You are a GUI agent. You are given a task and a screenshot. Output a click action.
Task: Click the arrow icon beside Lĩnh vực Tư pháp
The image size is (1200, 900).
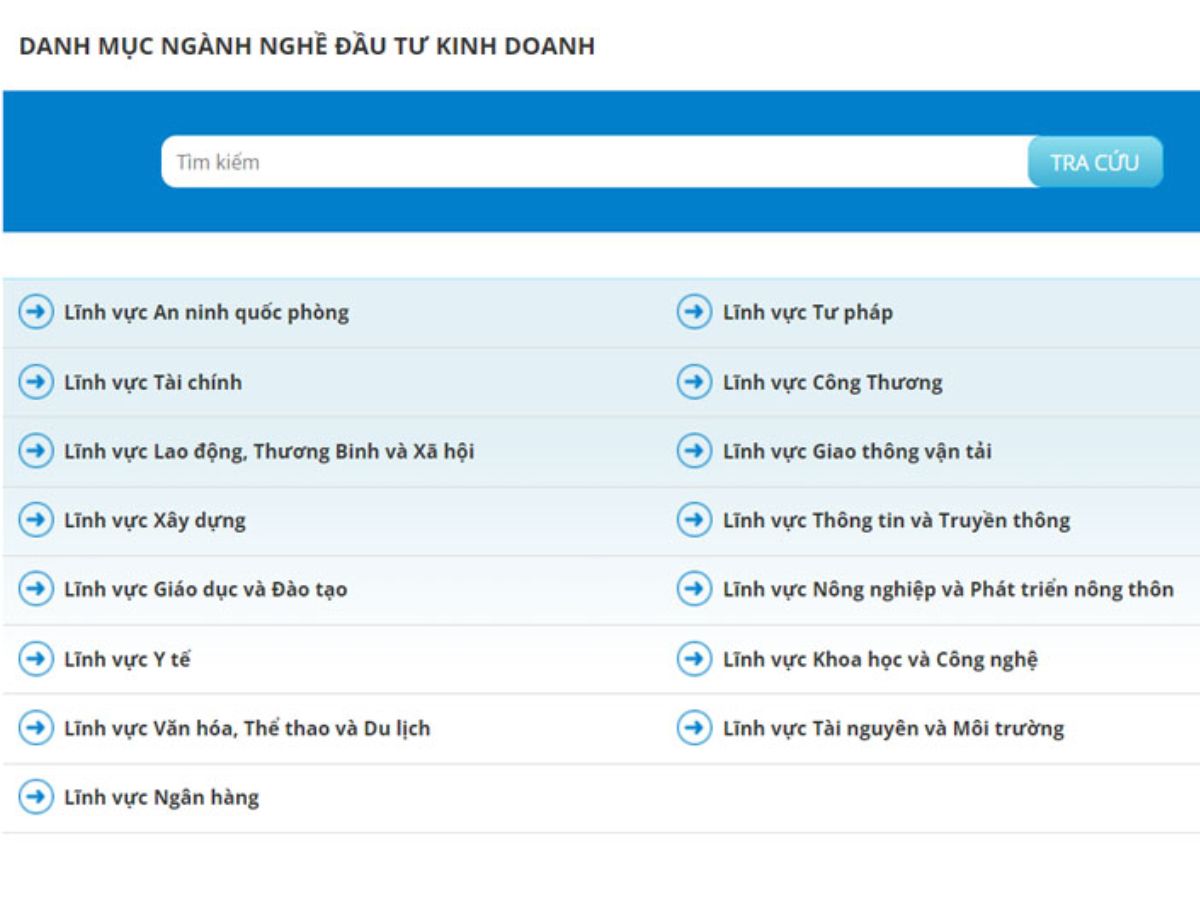693,312
